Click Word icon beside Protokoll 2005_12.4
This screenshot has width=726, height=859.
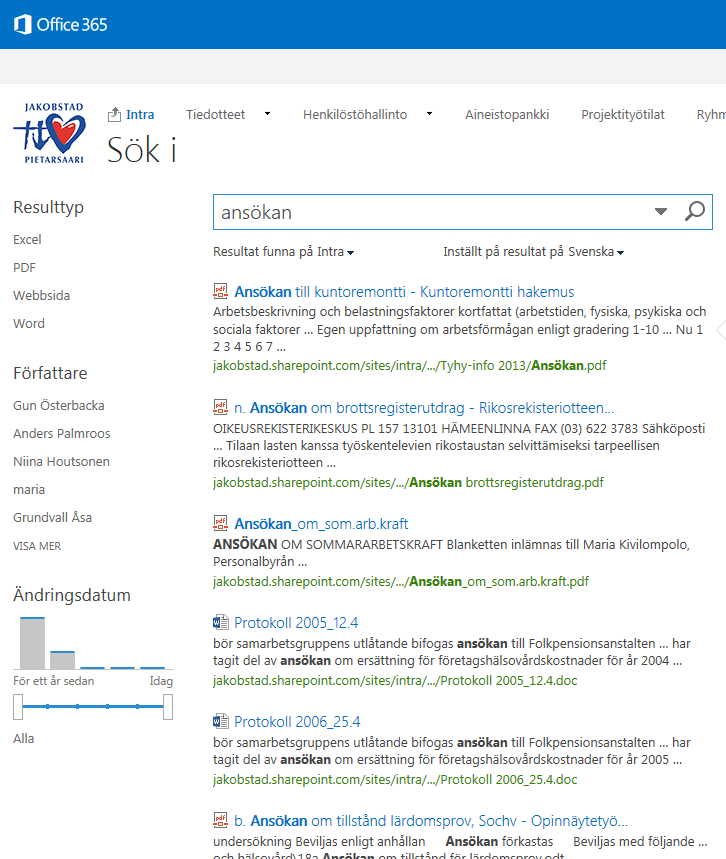[x=220, y=622]
